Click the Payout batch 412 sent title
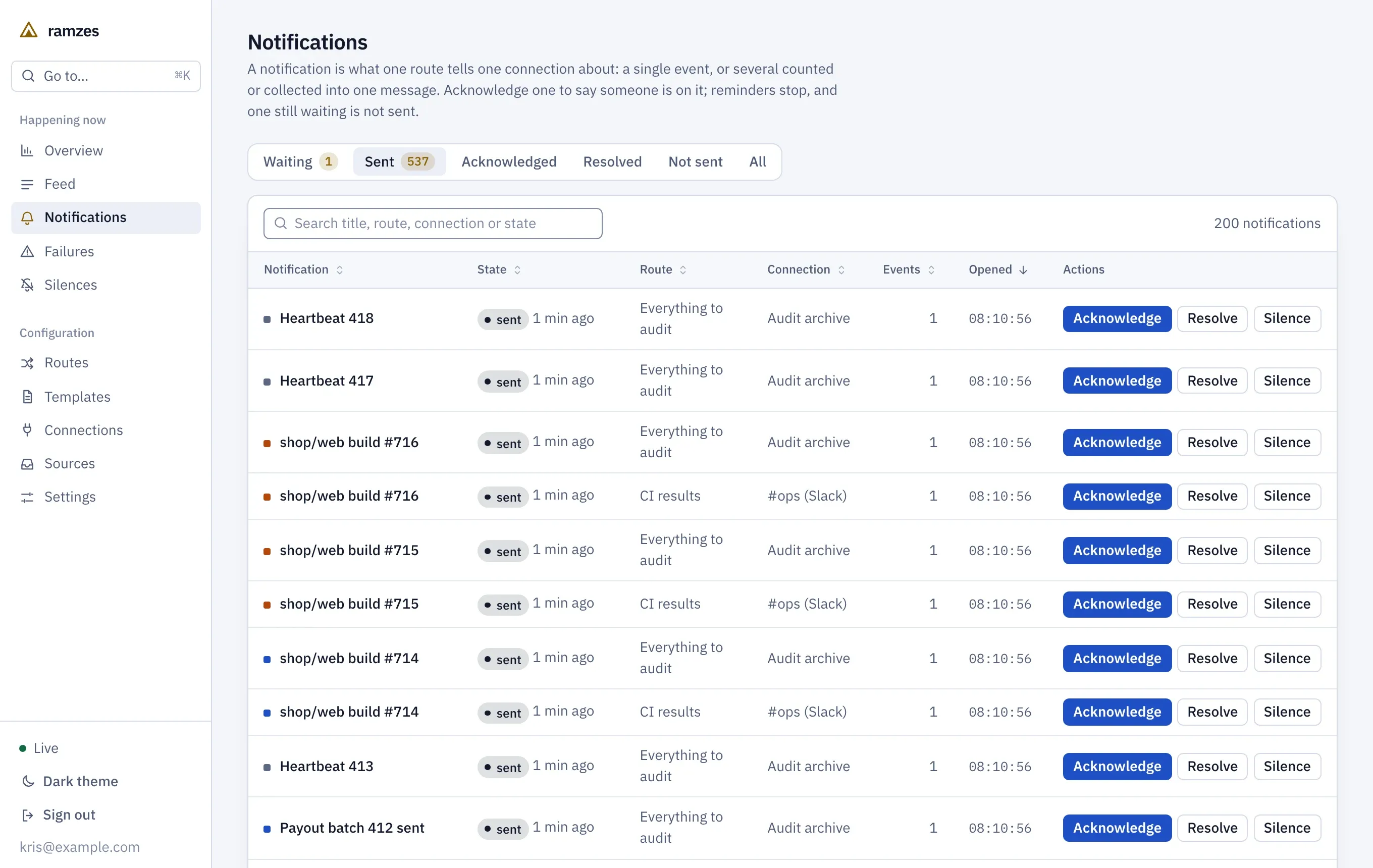Image resolution: width=1373 pixels, height=868 pixels. point(352,828)
